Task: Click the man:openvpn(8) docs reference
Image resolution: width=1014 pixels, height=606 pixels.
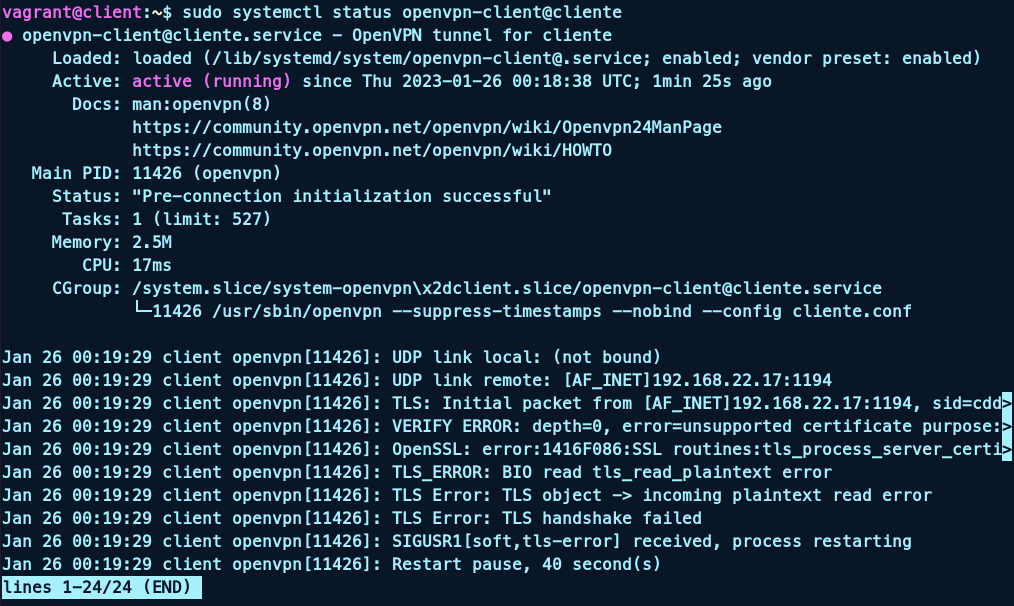Action: [x=201, y=104]
